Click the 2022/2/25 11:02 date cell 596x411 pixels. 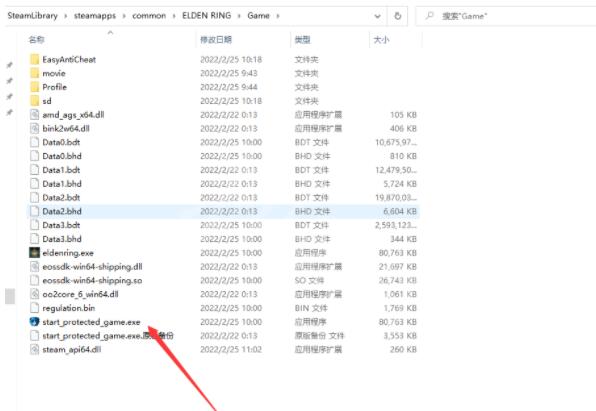231,349
